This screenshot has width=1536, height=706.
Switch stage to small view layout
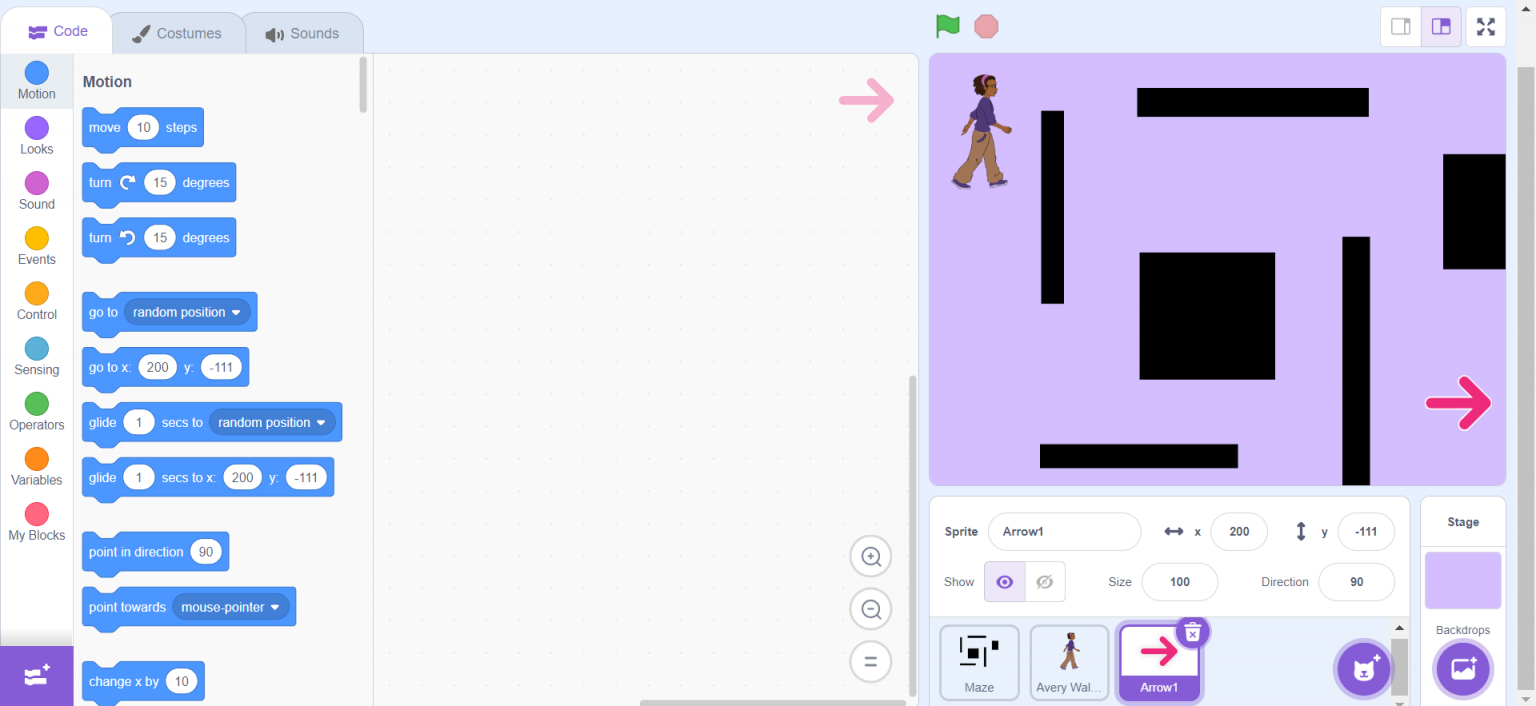coord(1400,26)
